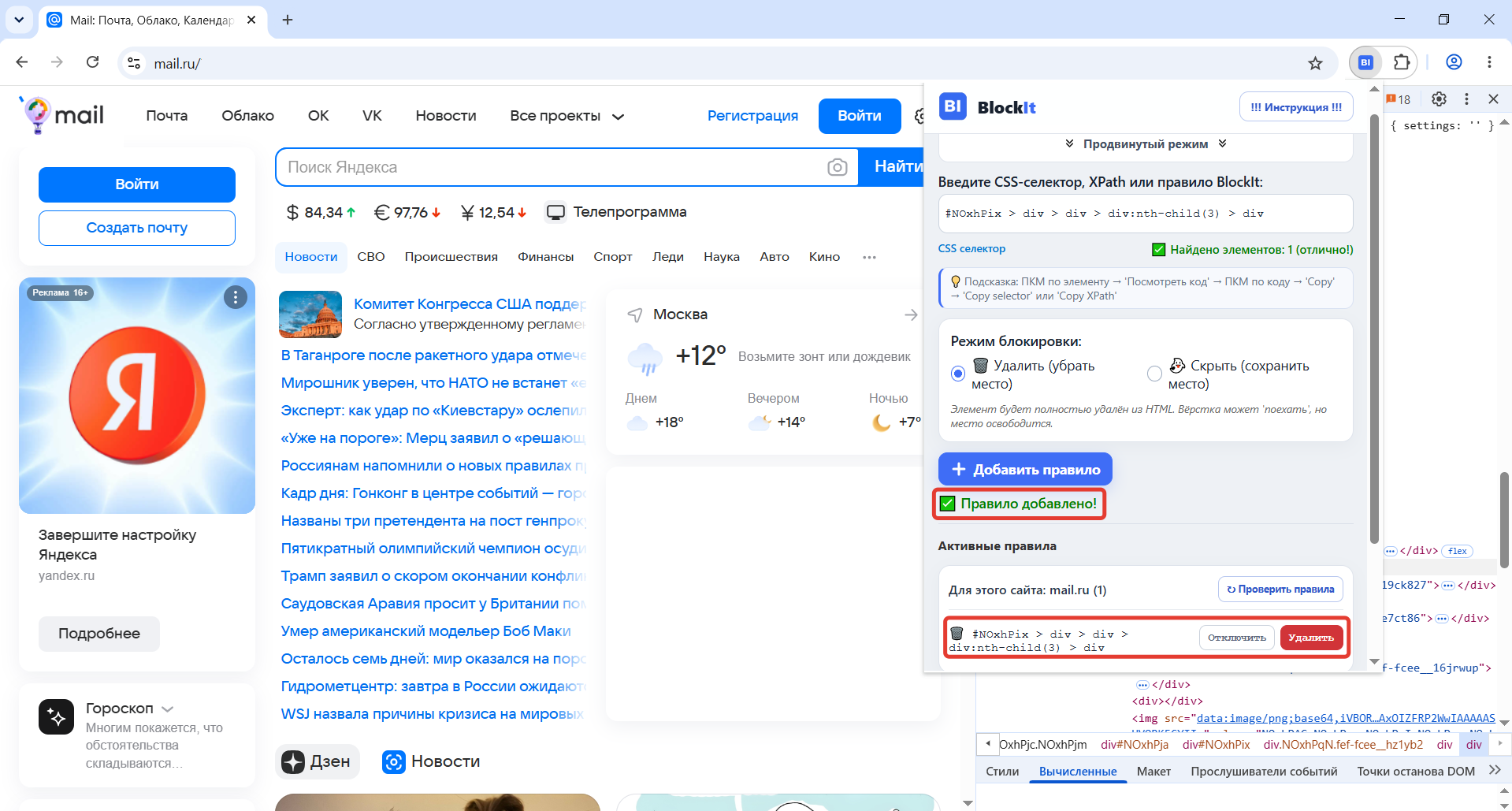View site information icon in address bar
This screenshot has height=811, width=1512.
[x=135, y=64]
